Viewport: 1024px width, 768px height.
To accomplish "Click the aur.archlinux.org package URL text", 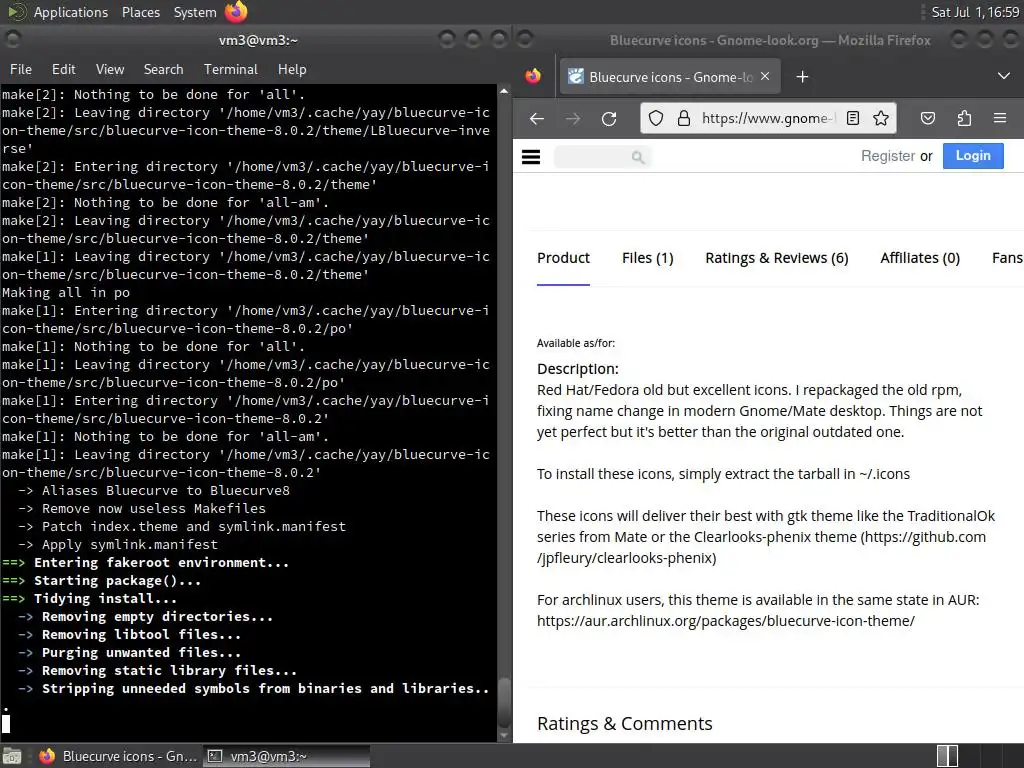I will 726,621.
